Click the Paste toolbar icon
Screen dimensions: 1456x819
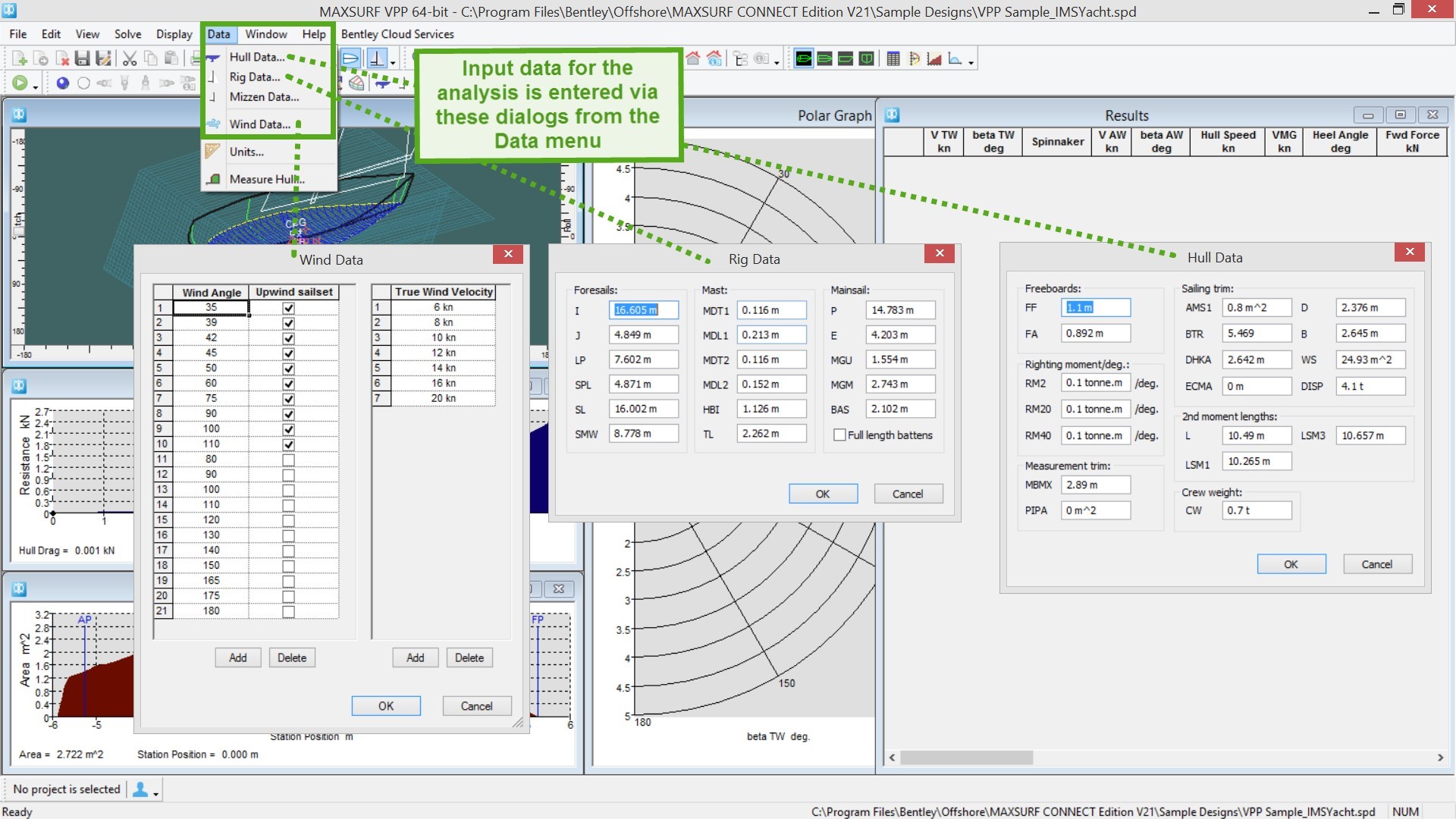[x=172, y=58]
